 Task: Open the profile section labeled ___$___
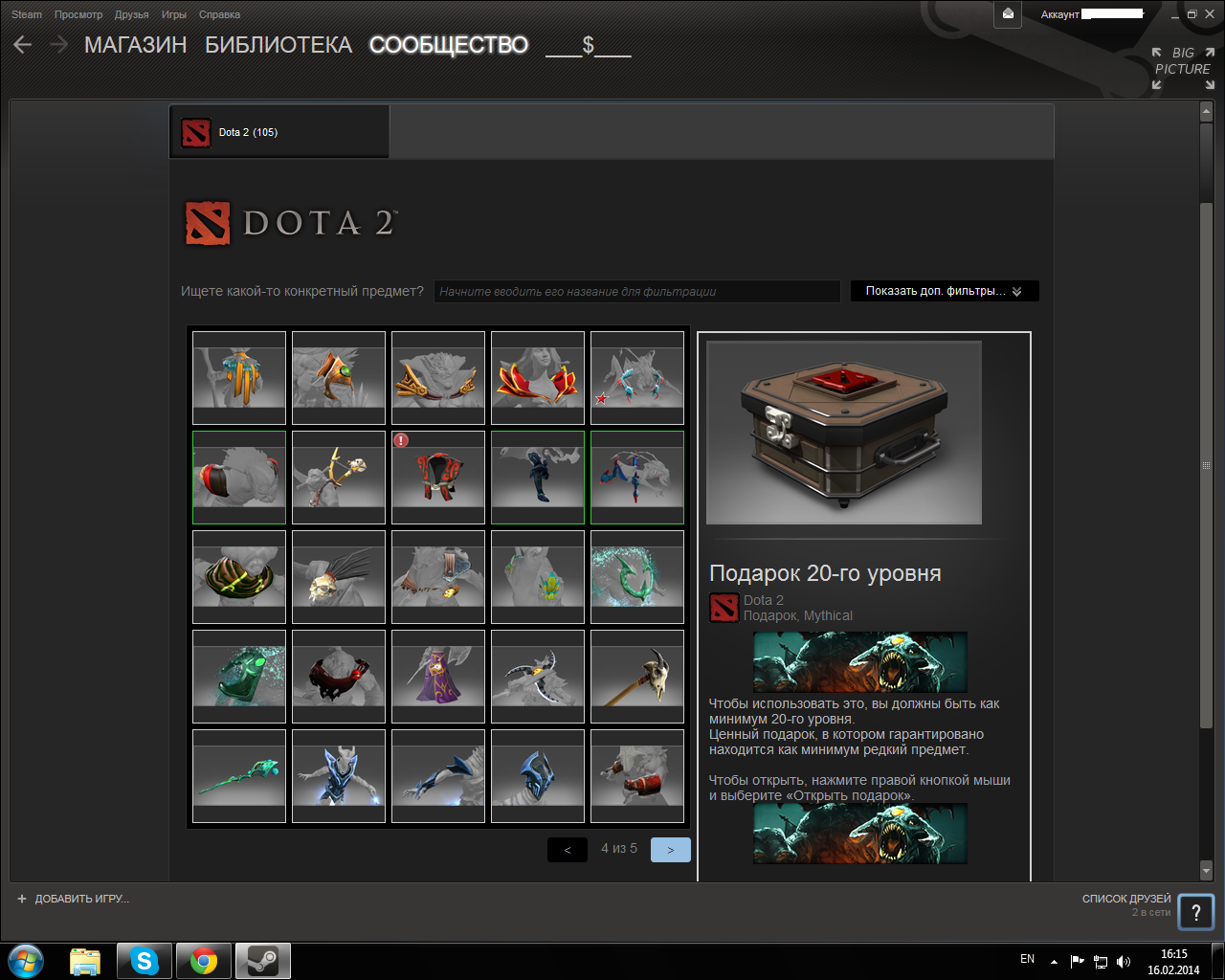[x=589, y=45]
